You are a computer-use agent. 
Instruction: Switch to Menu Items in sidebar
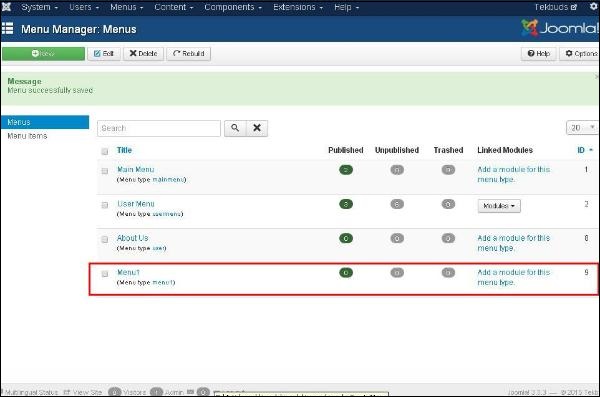[x=27, y=136]
